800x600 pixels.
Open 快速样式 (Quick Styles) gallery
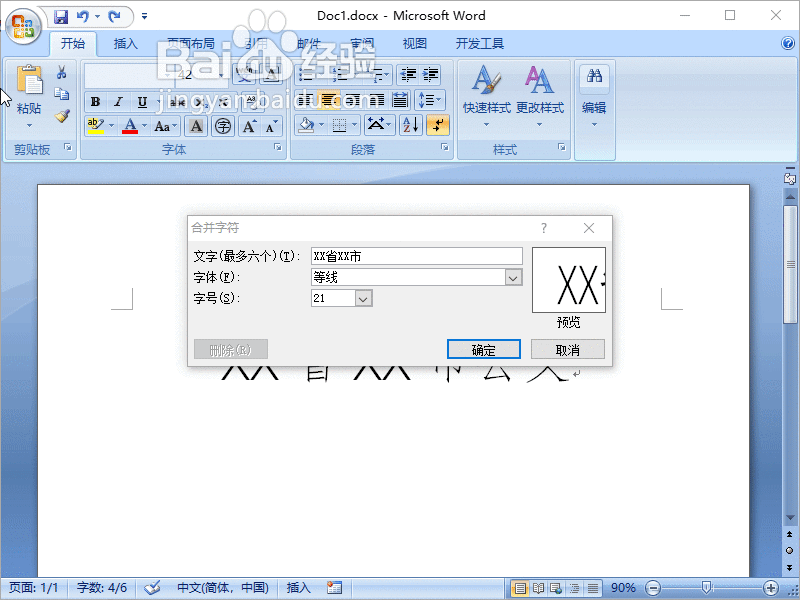click(x=487, y=95)
